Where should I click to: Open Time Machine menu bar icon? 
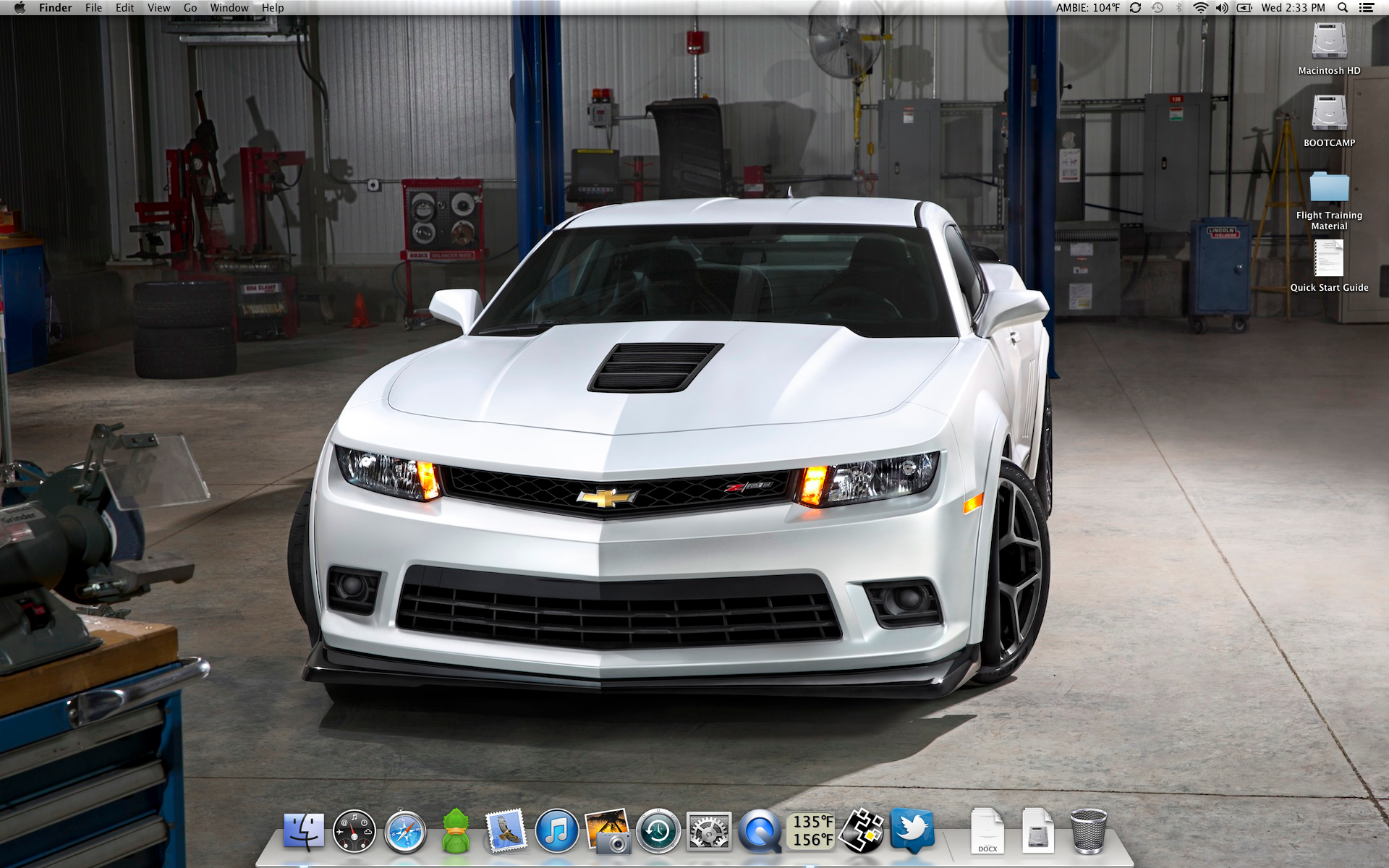pyautogui.click(x=1157, y=8)
